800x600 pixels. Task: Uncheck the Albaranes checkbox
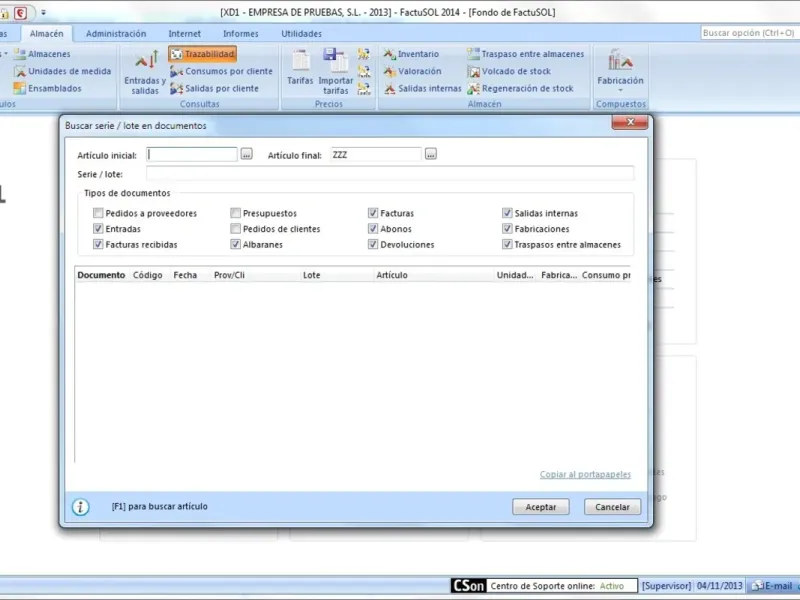(235, 244)
